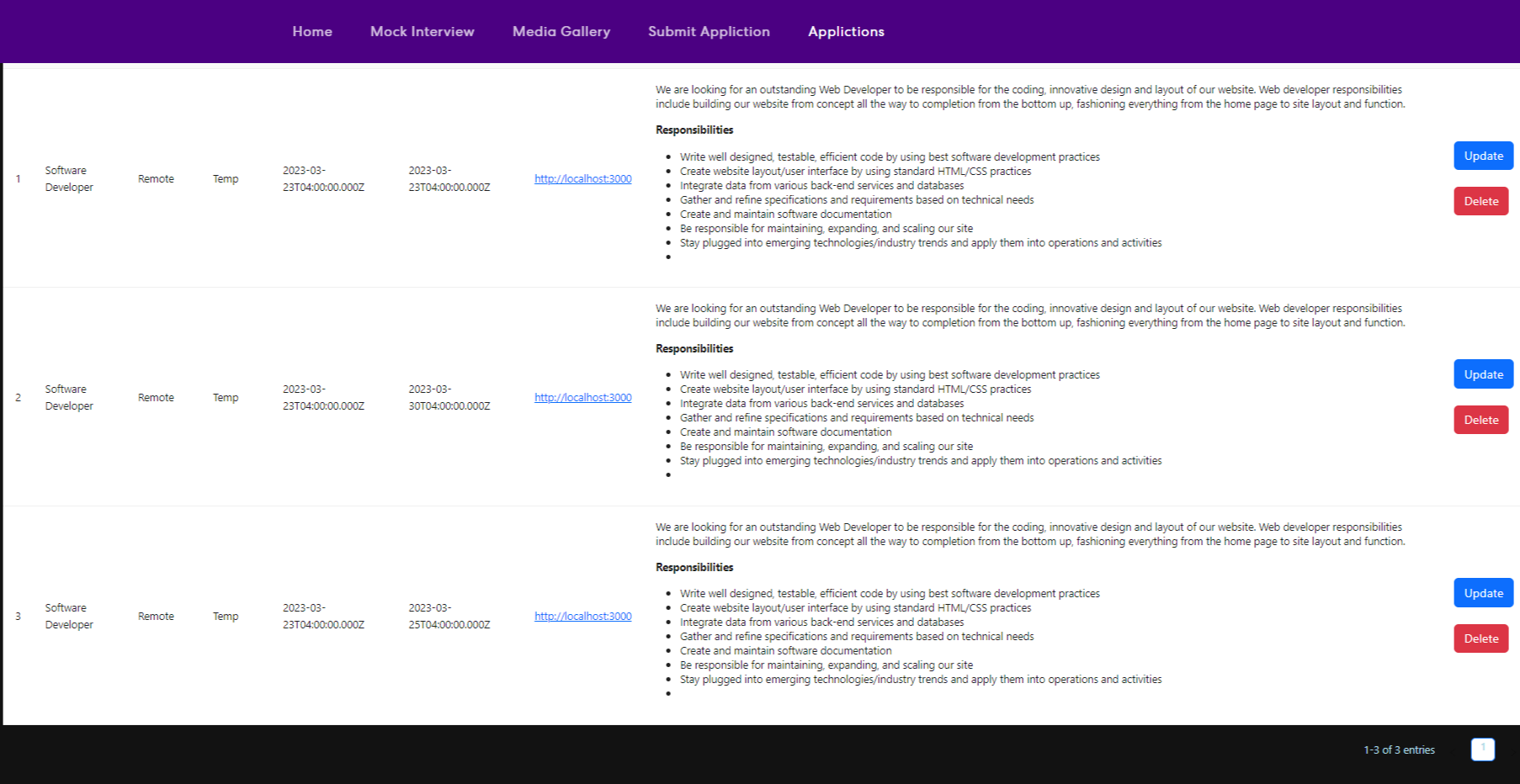The height and width of the screenshot is (784, 1520).
Task: Open the localhost:3000 link in row 3
Action: (582, 616)
